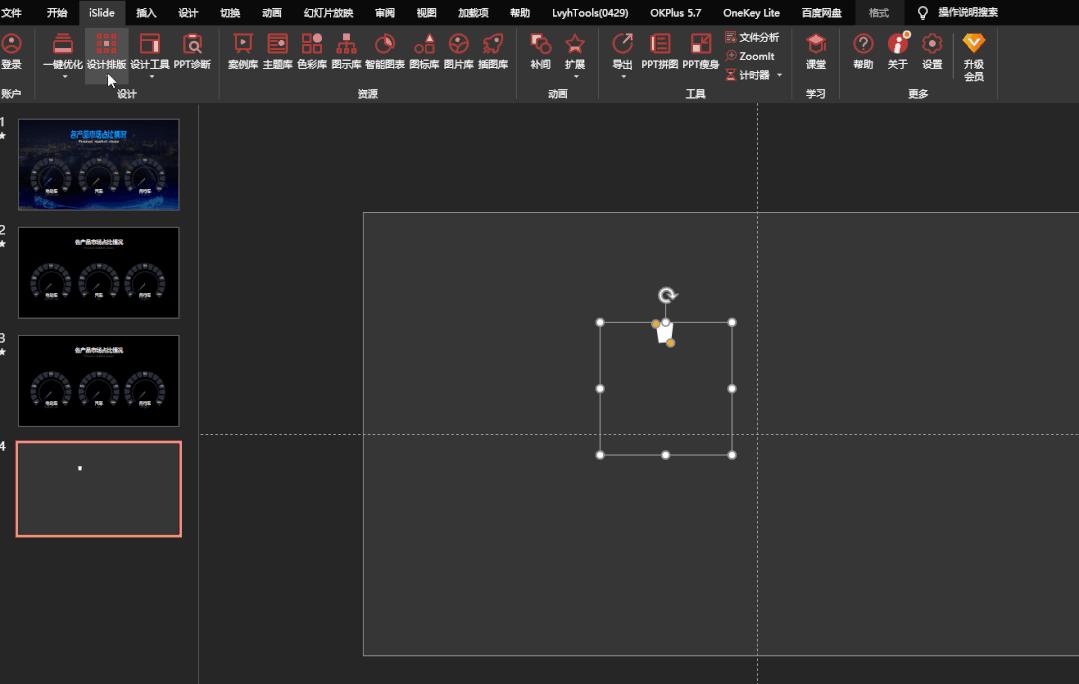Open the 图片库 picture library
The width and height of the screenshot is (1079, 684).
[x=458, y=51]
